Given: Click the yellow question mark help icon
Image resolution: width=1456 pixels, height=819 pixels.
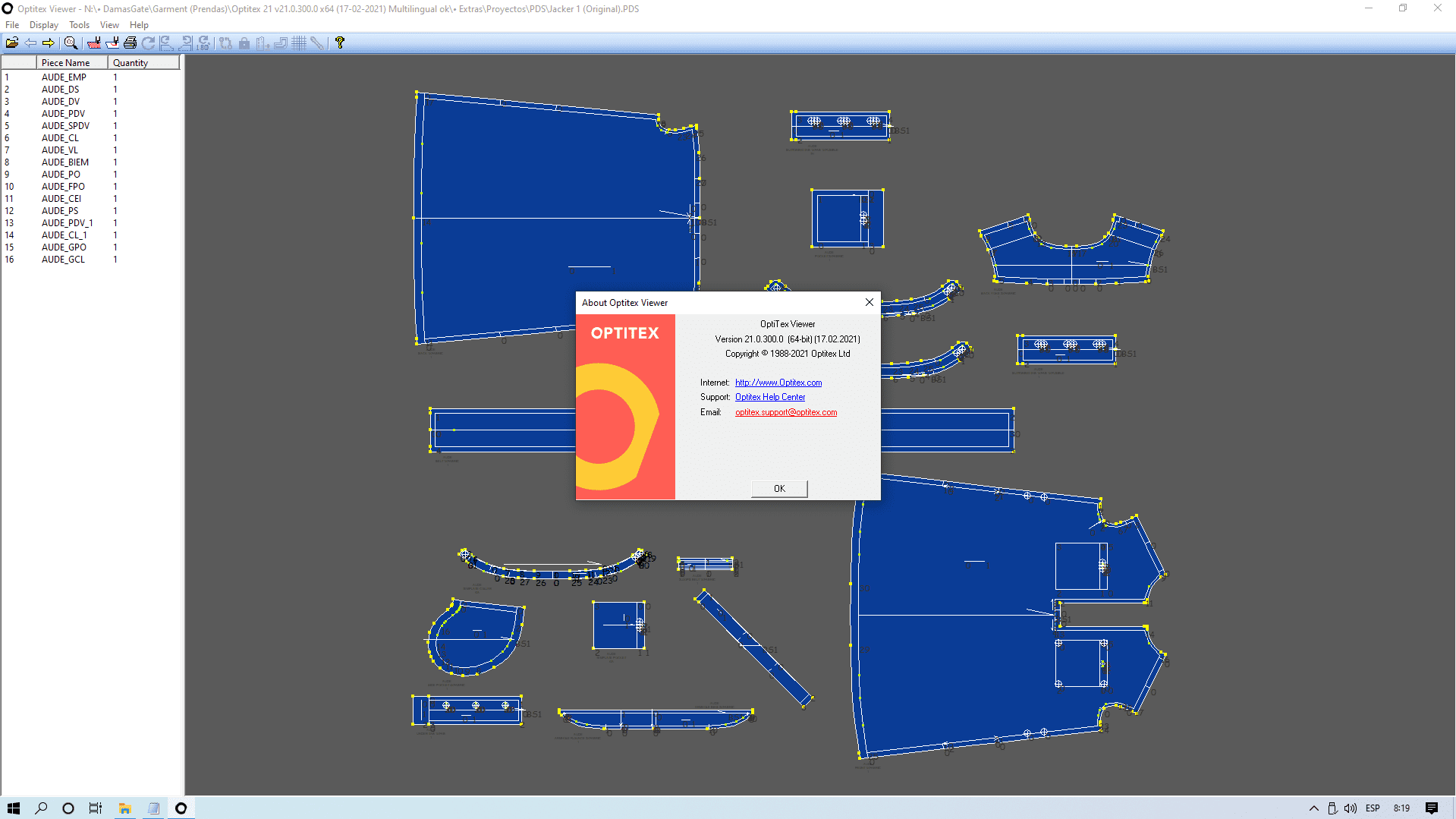Looking at the screenshot, I should (340, 43).
